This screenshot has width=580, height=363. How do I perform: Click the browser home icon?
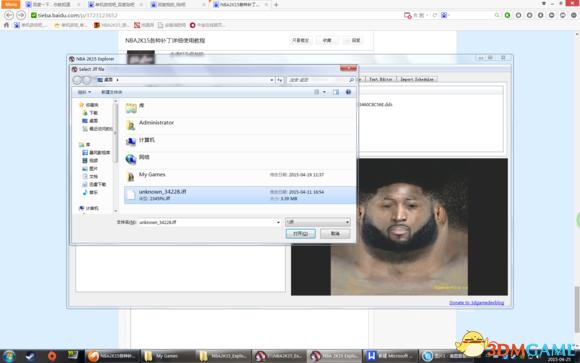coord(6,25)
